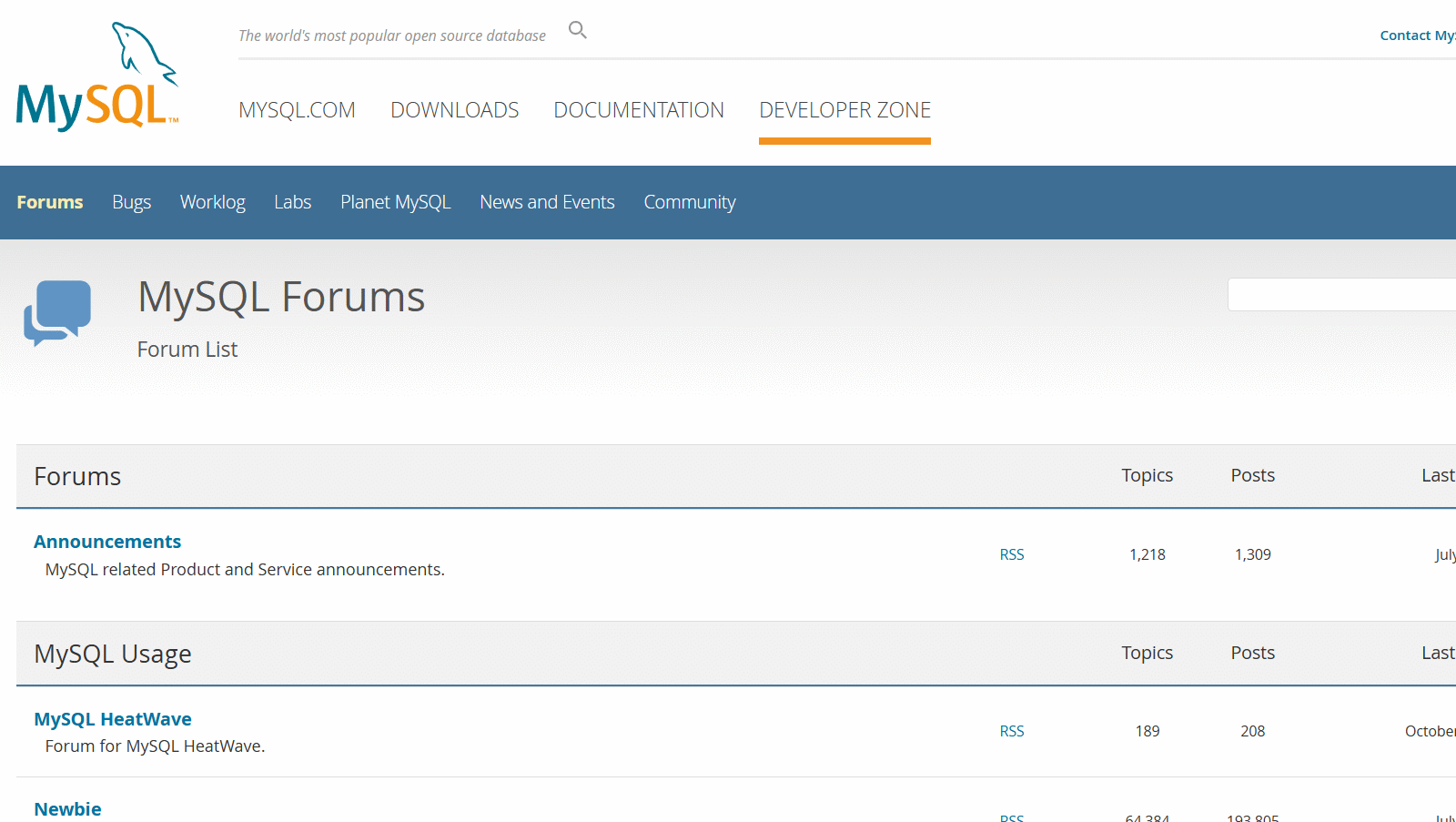Open Forums in the blue navigation bar
1456x822 pixels.
(50, 202)
